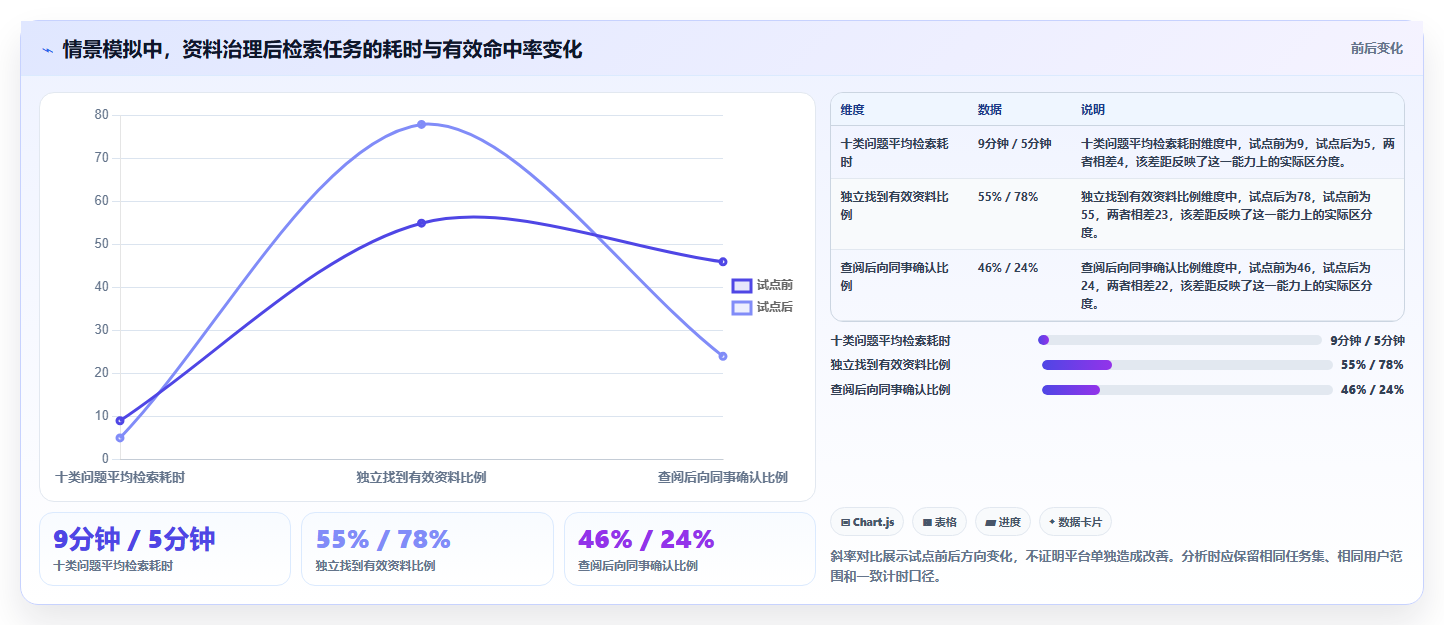Click the 试点前 data point at 55
The image size is (1444, 625).
point(421,223)
